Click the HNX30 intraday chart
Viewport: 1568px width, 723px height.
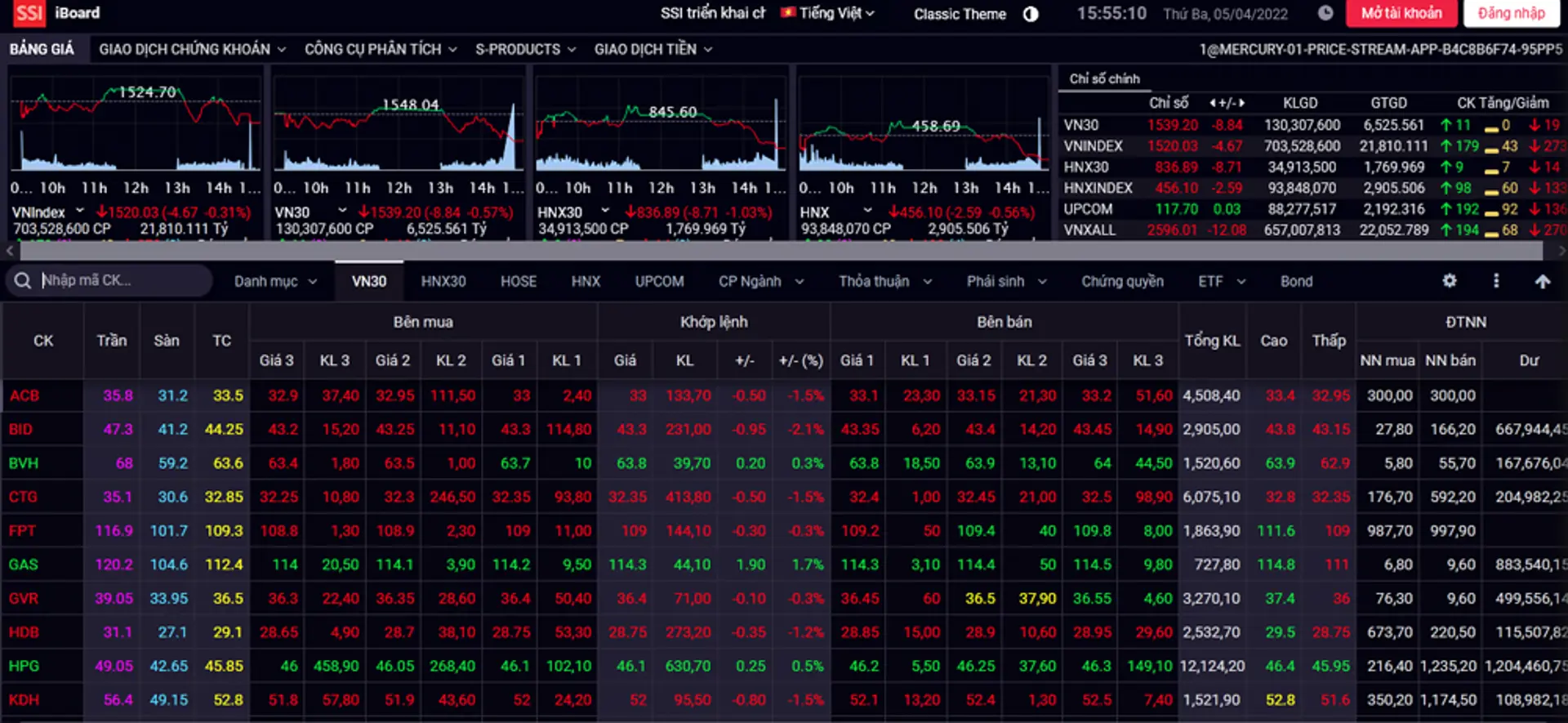point(661,125)
